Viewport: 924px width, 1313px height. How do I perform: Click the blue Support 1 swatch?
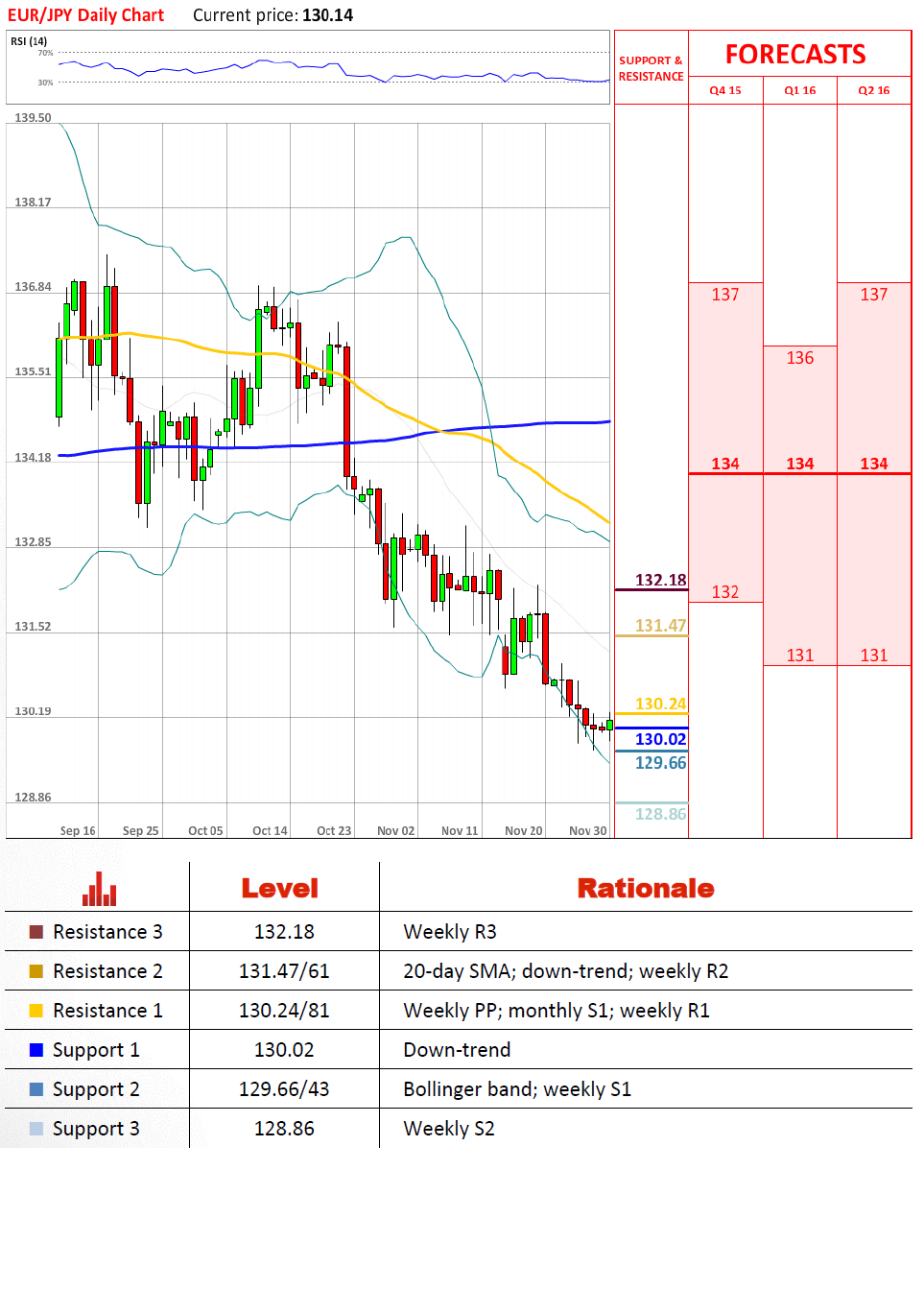pyautogui.click(x=36, y=1050)
